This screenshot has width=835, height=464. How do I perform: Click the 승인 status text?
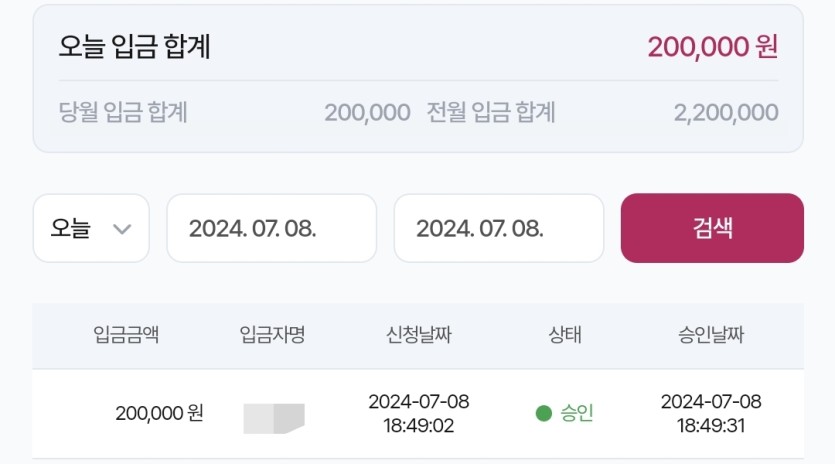pos(577,413)
